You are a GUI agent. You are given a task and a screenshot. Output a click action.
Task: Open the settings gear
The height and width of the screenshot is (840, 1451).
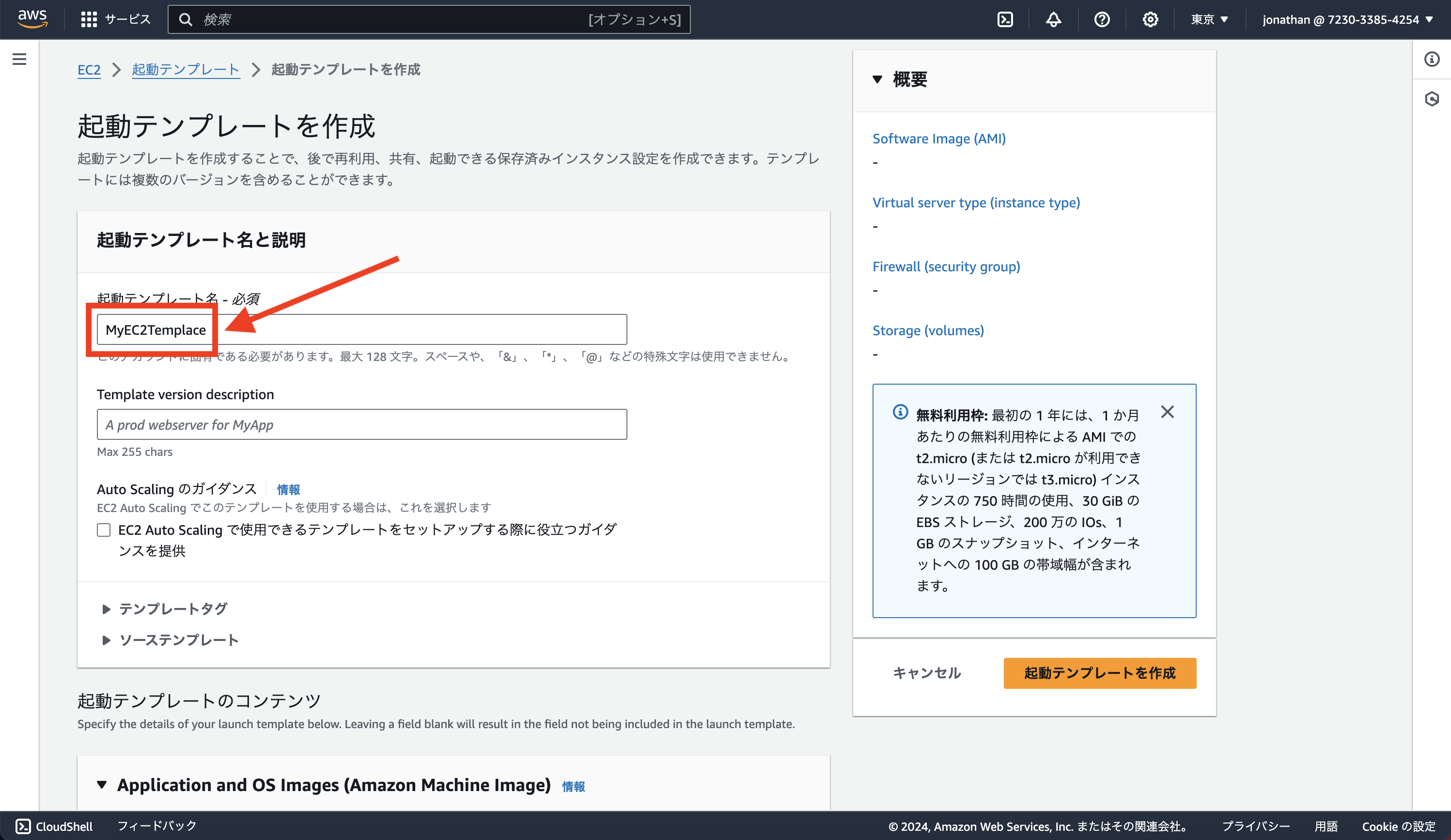tap(1150, 19)
